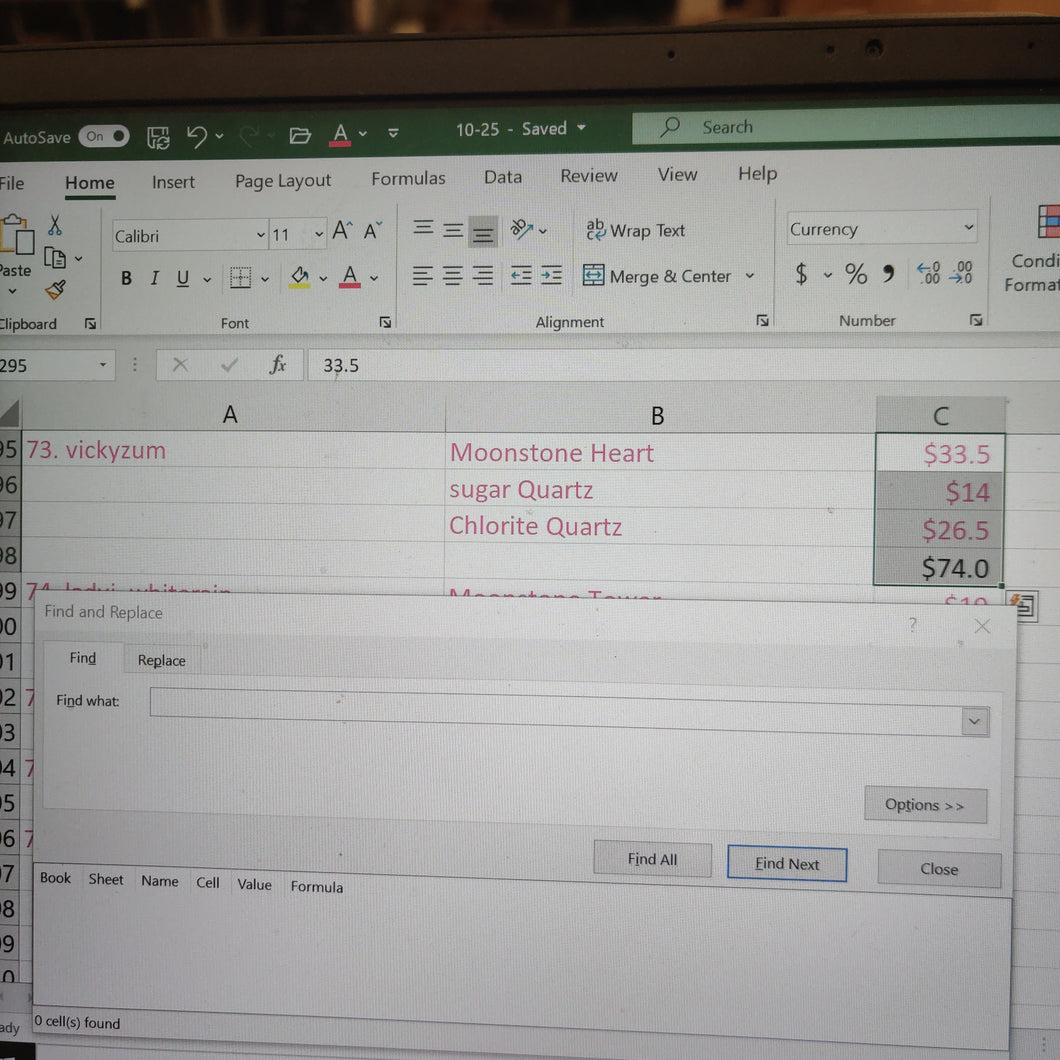Click the formula bar showing 33.5
Image resolution: width=1060 pixels, height=1060 pixels.
[683, 366]
